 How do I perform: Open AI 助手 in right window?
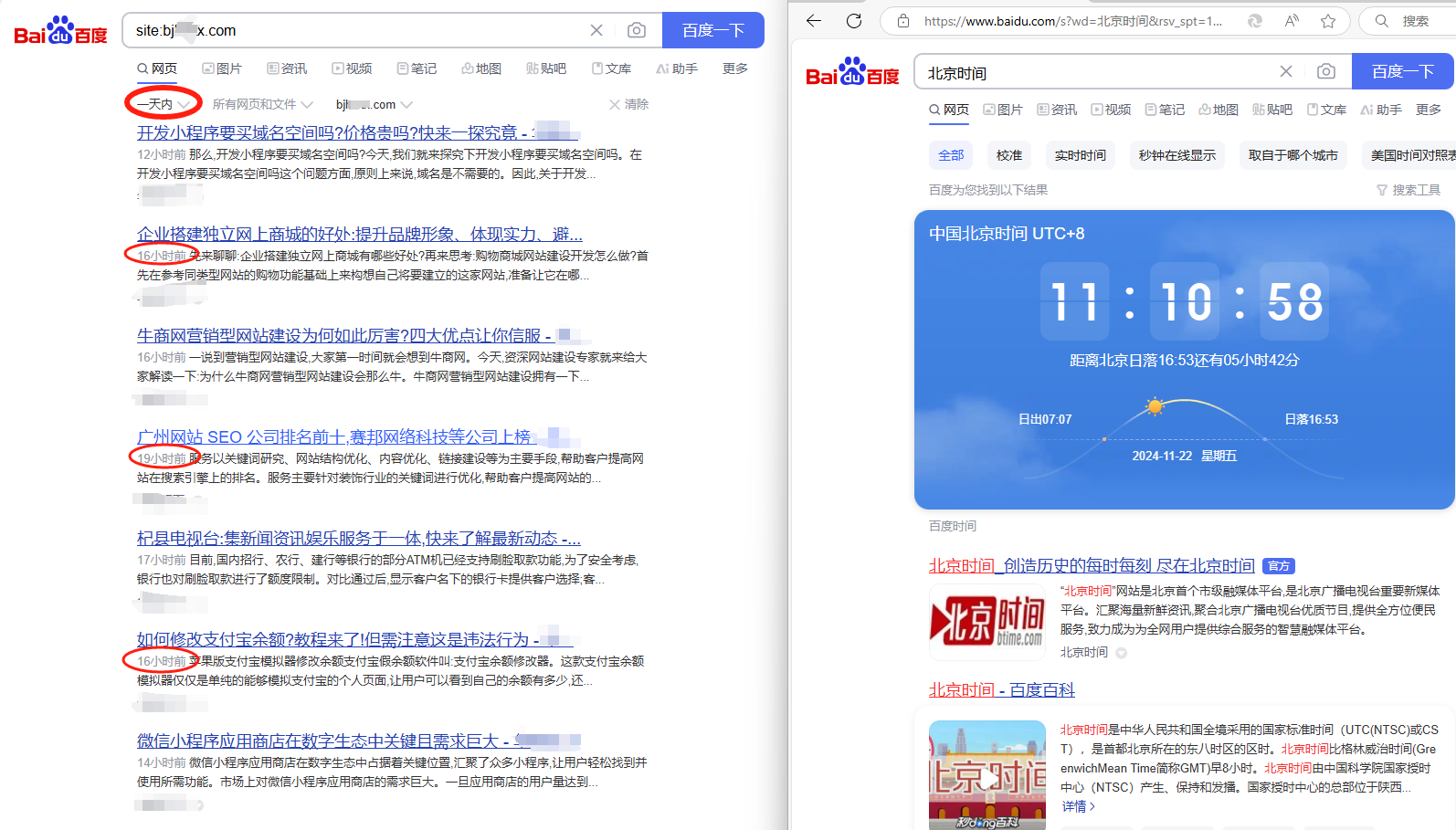click(1381, 110)
